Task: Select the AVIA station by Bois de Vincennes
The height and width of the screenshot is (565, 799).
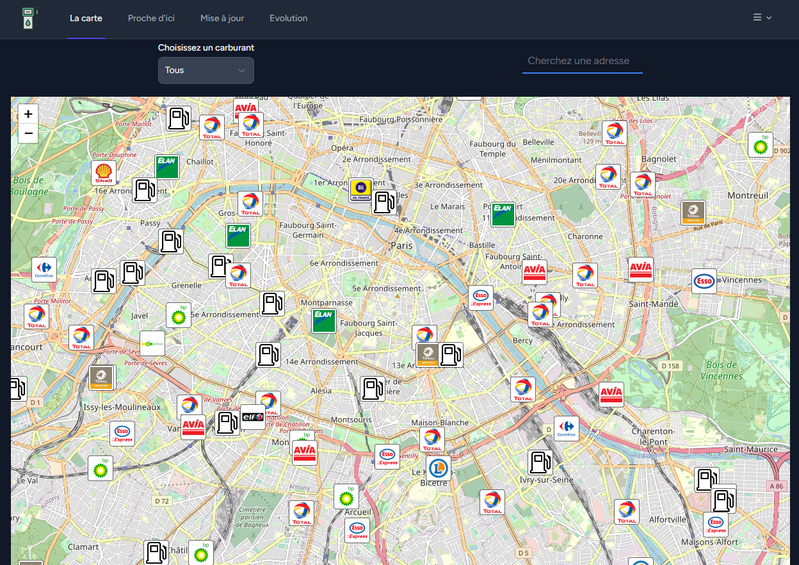Action: click(611, 394)
